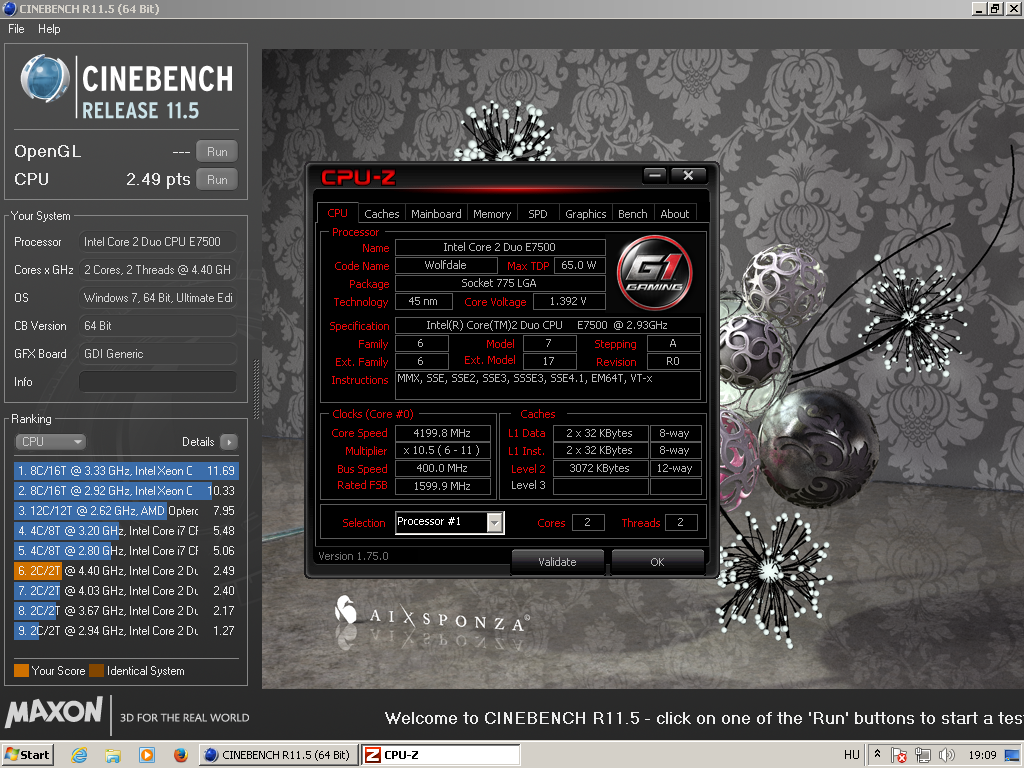The image size is (1024, 768).
Task: Show hidden tray icons arrow
Action: click(877, 754)
